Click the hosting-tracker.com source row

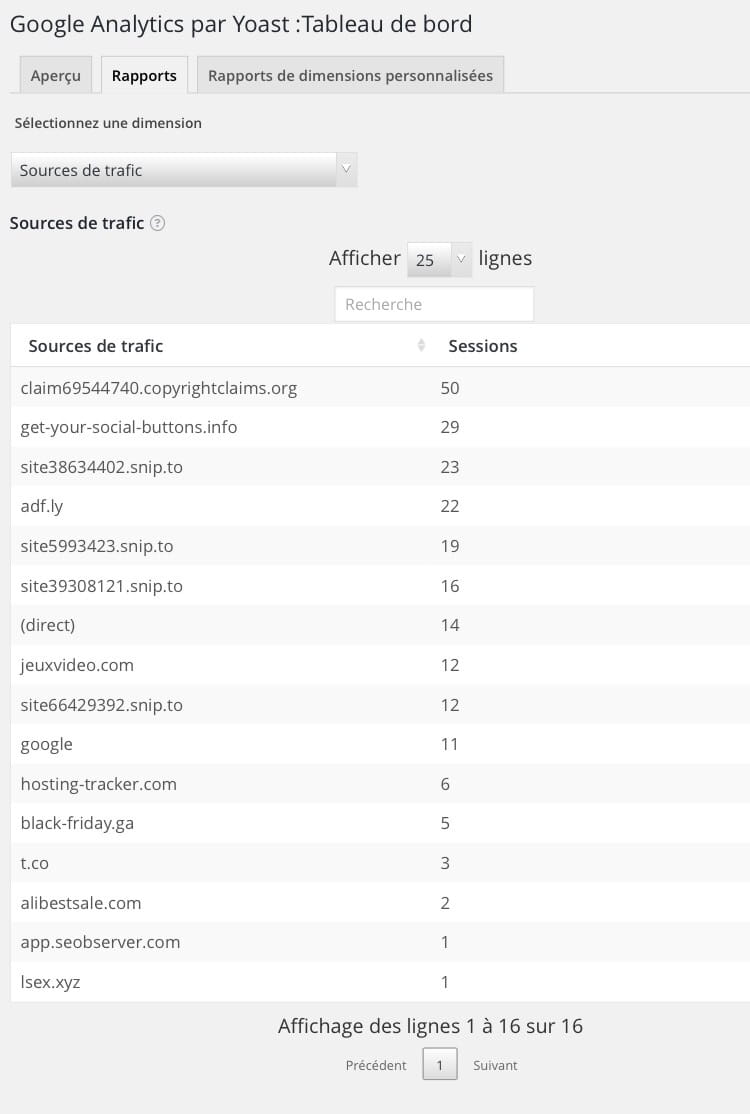point(380,784)
